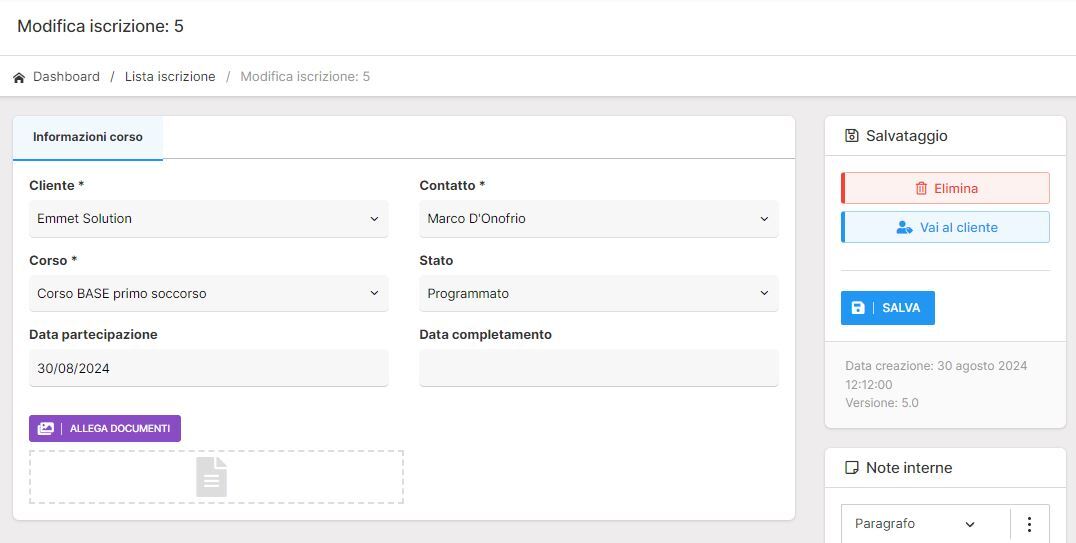Image resolution: width=1076 pixels, height=543 pixels.
Task: Navigate to Dashboard breadcrumb link
Action: [66, 77]
